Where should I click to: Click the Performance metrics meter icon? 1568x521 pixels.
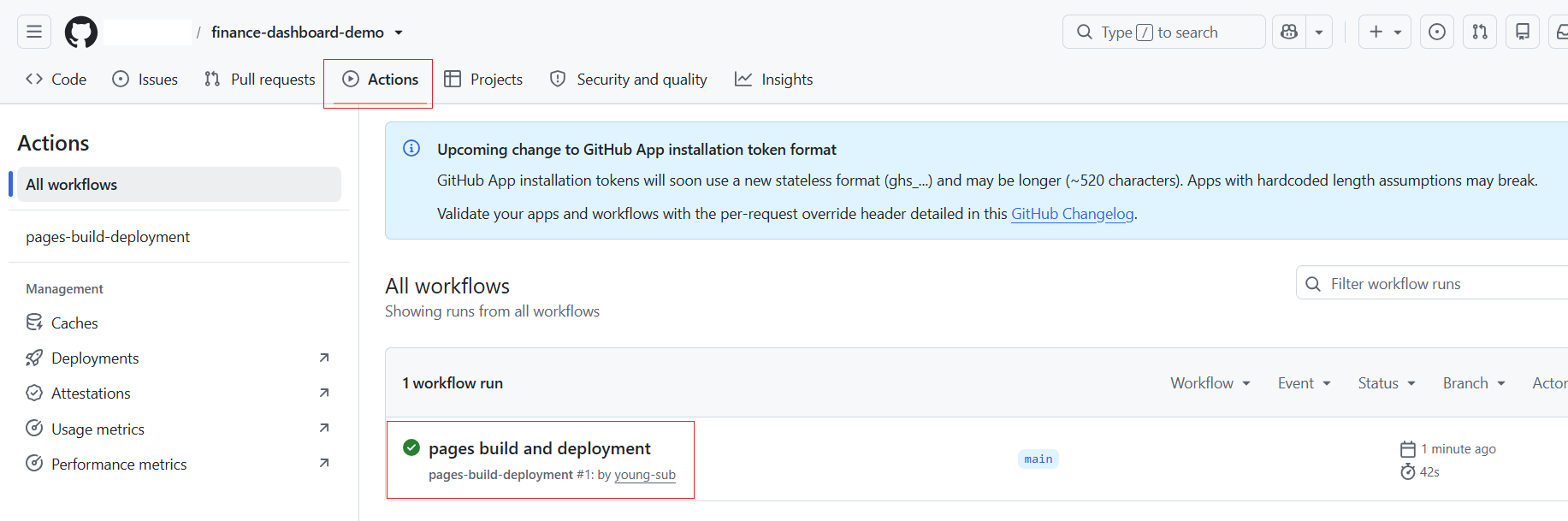point(34,463)
